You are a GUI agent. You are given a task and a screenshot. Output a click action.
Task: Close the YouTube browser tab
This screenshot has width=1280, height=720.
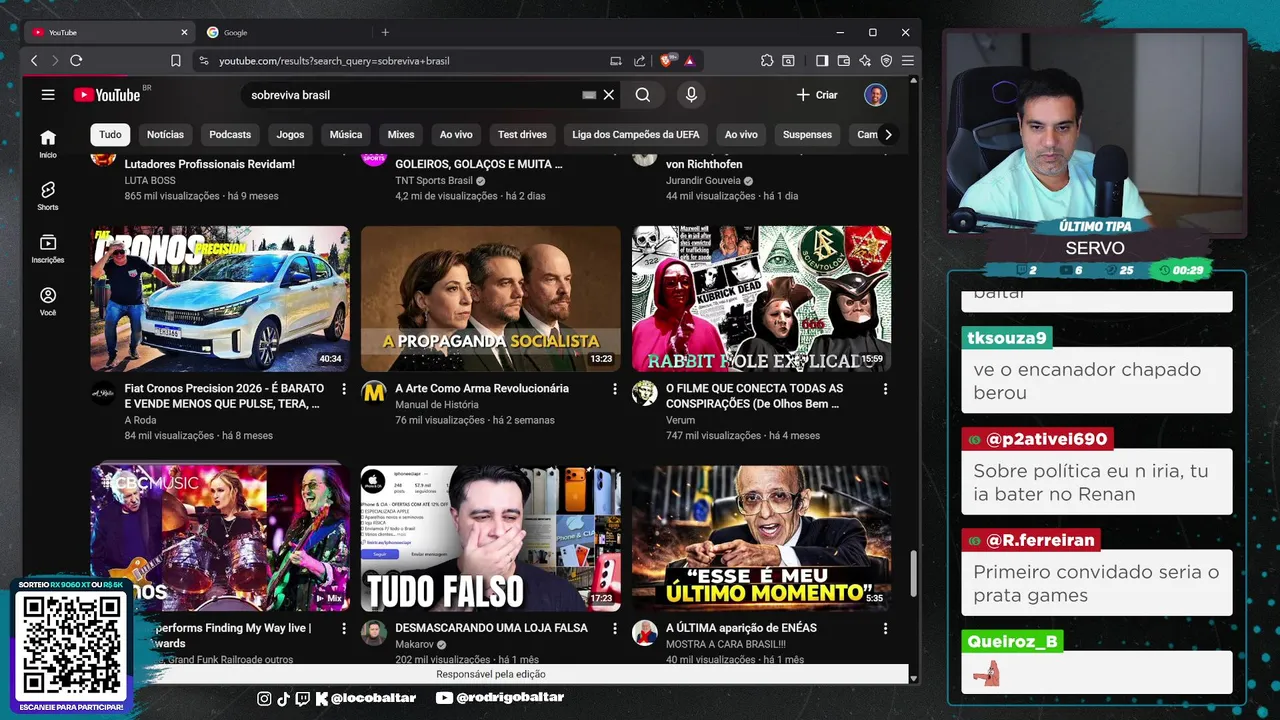[x=184, y=32]
